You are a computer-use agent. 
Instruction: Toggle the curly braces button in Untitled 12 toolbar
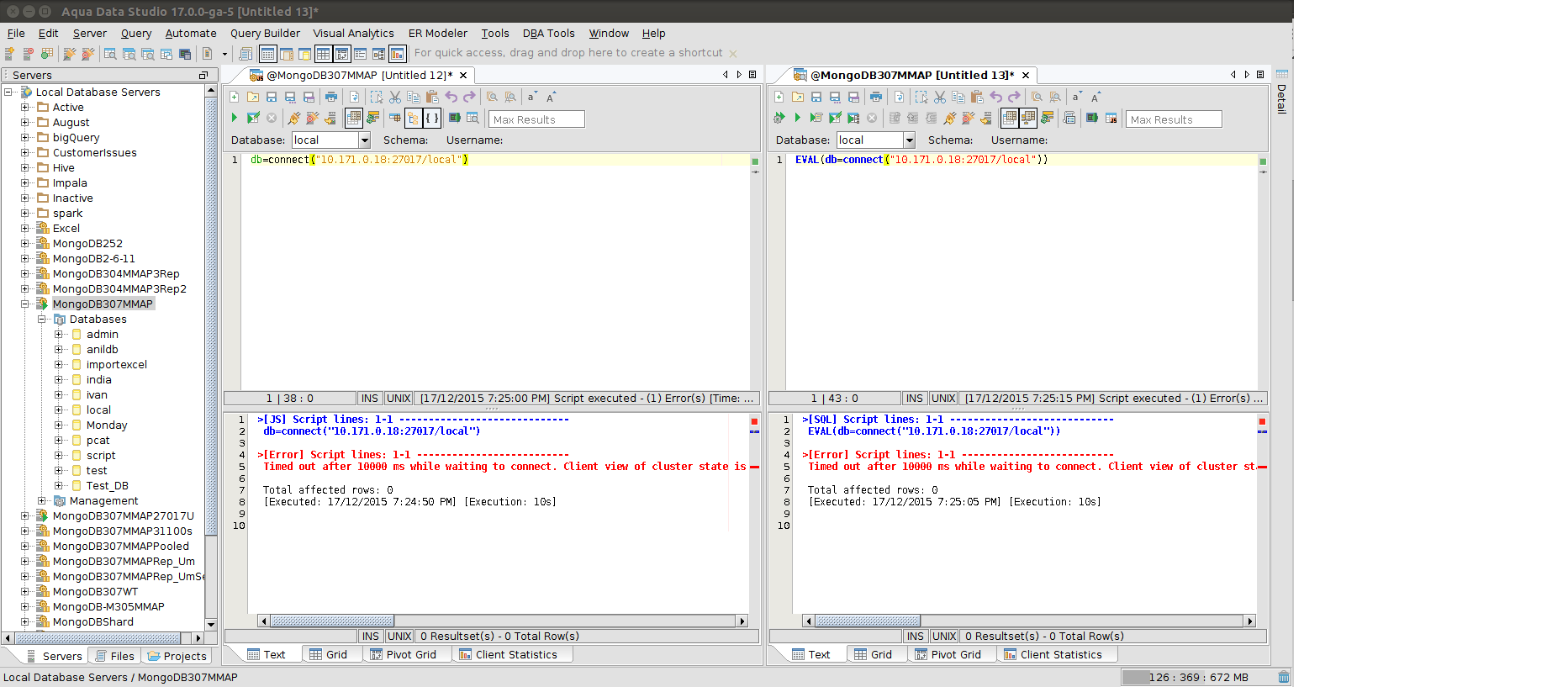pos(431,119)
